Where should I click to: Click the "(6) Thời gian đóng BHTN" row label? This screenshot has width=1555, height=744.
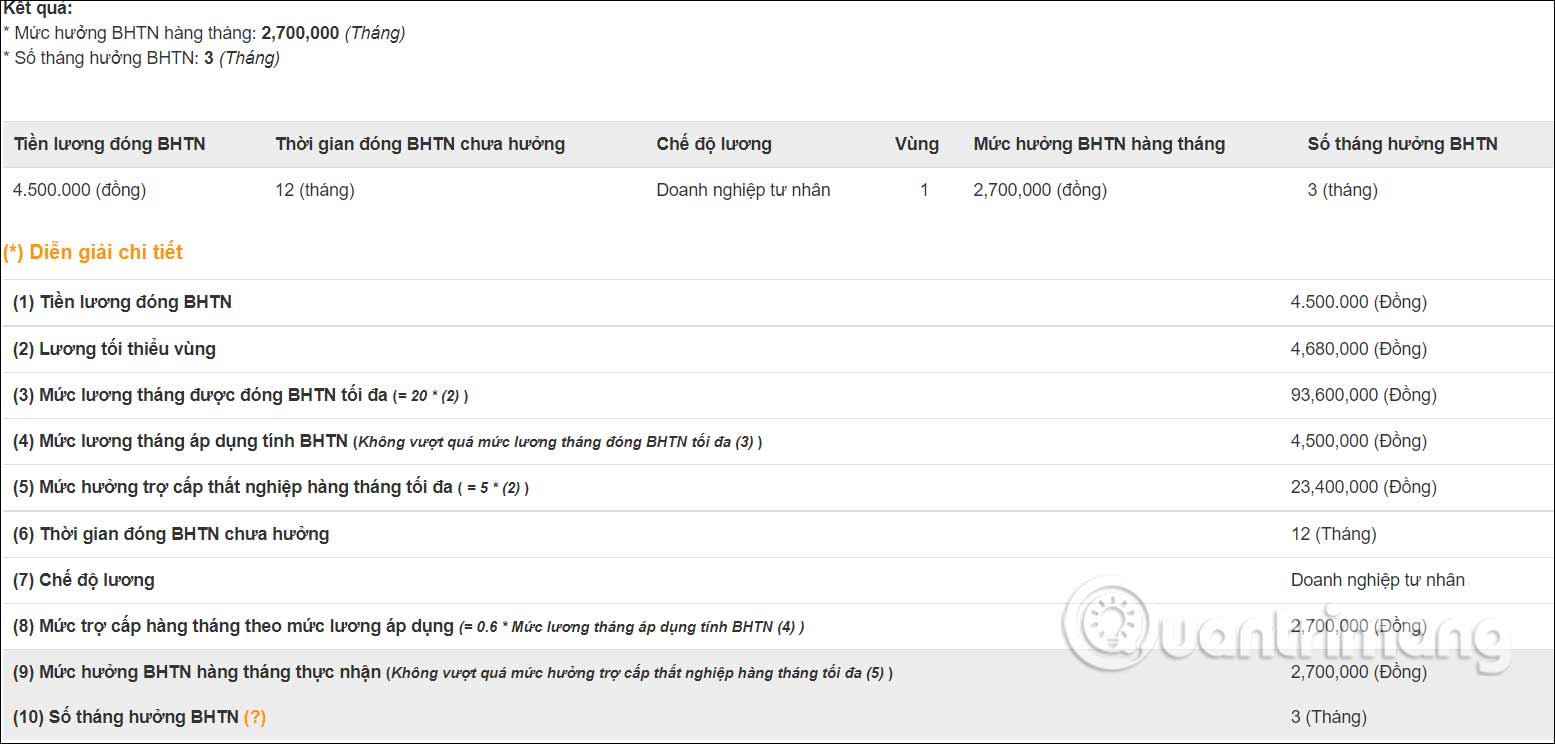tap(171, 534)
